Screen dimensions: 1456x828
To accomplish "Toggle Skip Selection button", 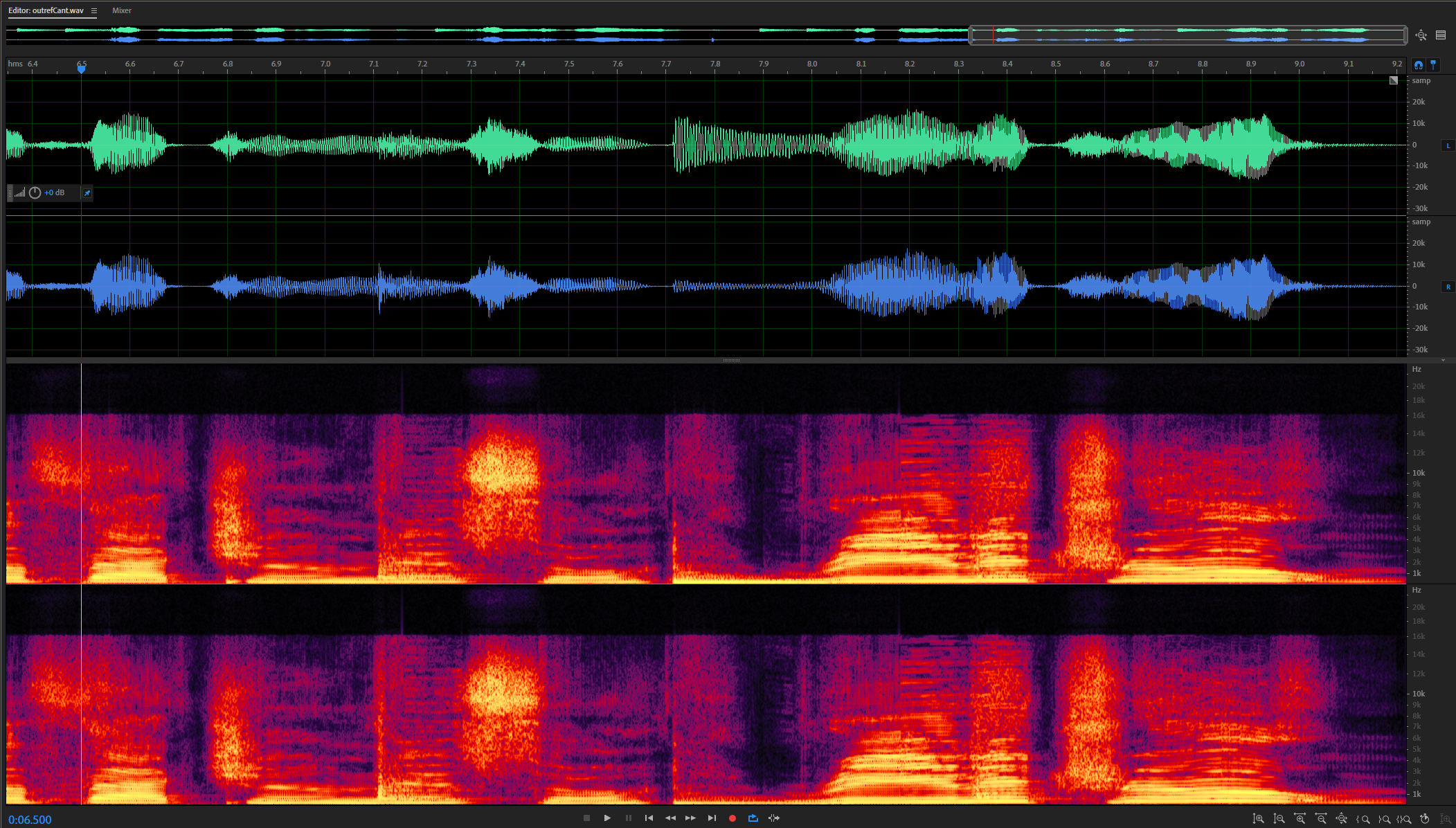I will coord(774,818).
